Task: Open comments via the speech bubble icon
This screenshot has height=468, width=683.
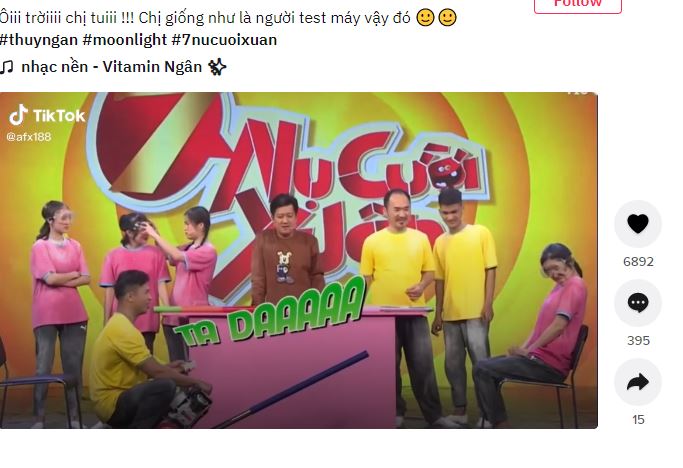Action: click(638, 303)
